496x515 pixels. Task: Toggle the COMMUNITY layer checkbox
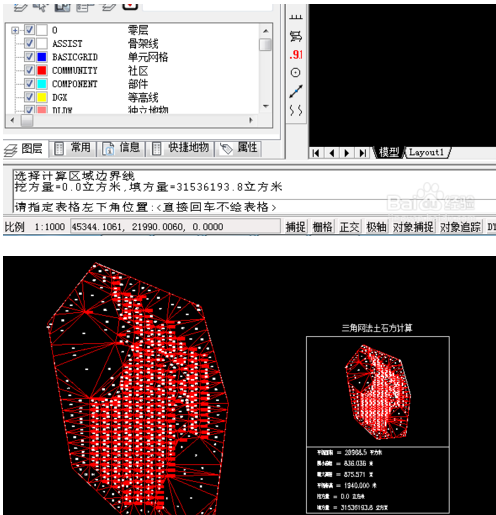click(29, 70)
